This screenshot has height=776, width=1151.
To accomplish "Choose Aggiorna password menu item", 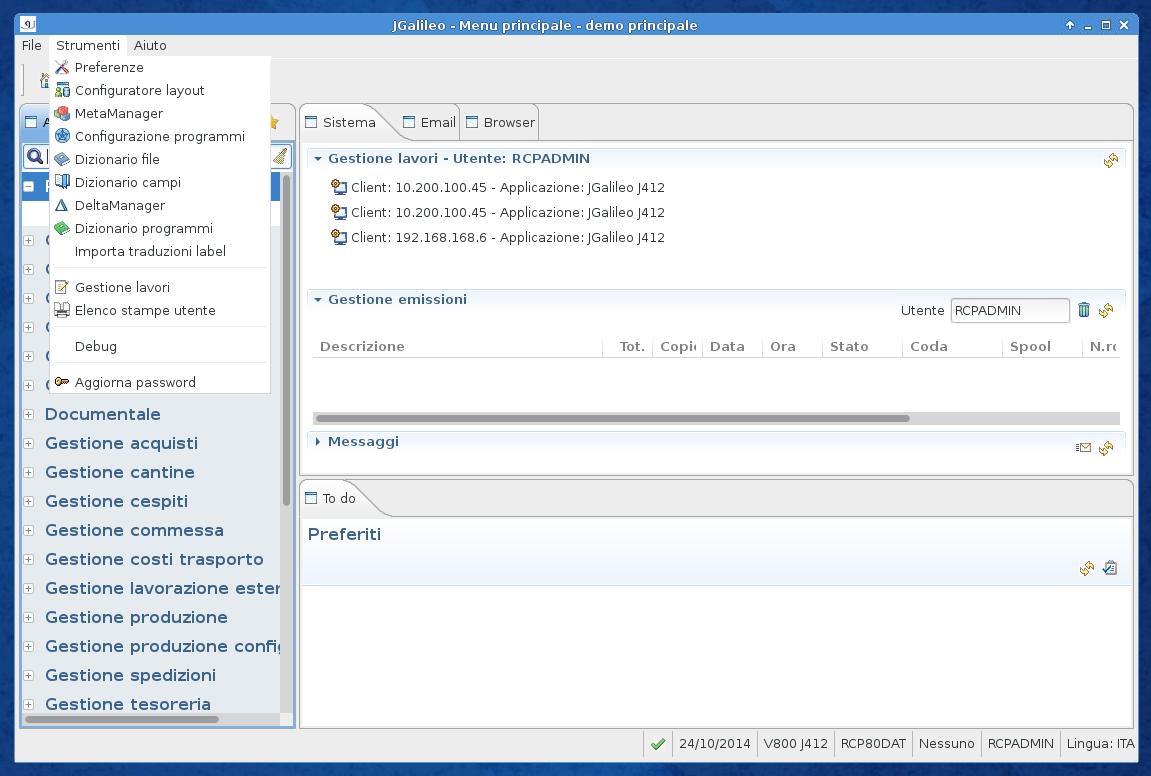I will click(159, 382).
